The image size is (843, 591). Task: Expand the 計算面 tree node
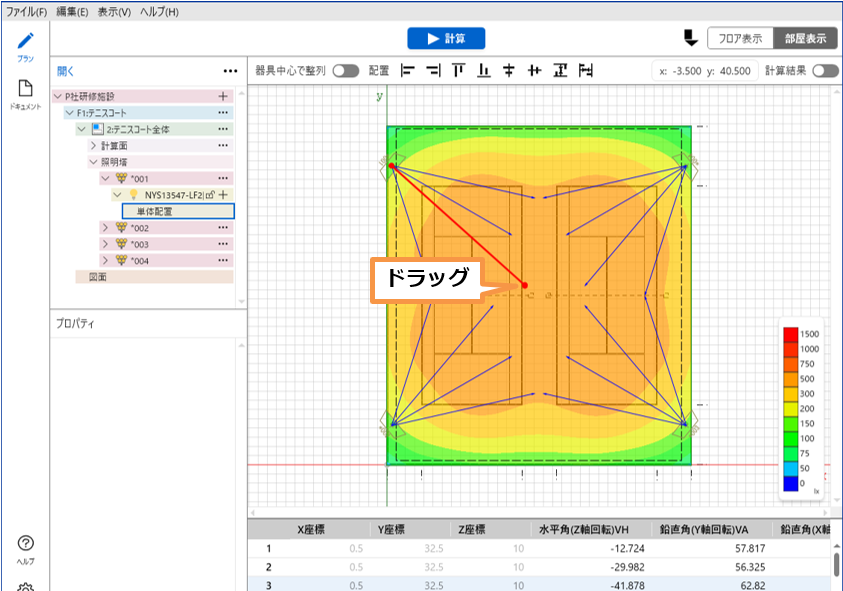[x=93, y=145]
